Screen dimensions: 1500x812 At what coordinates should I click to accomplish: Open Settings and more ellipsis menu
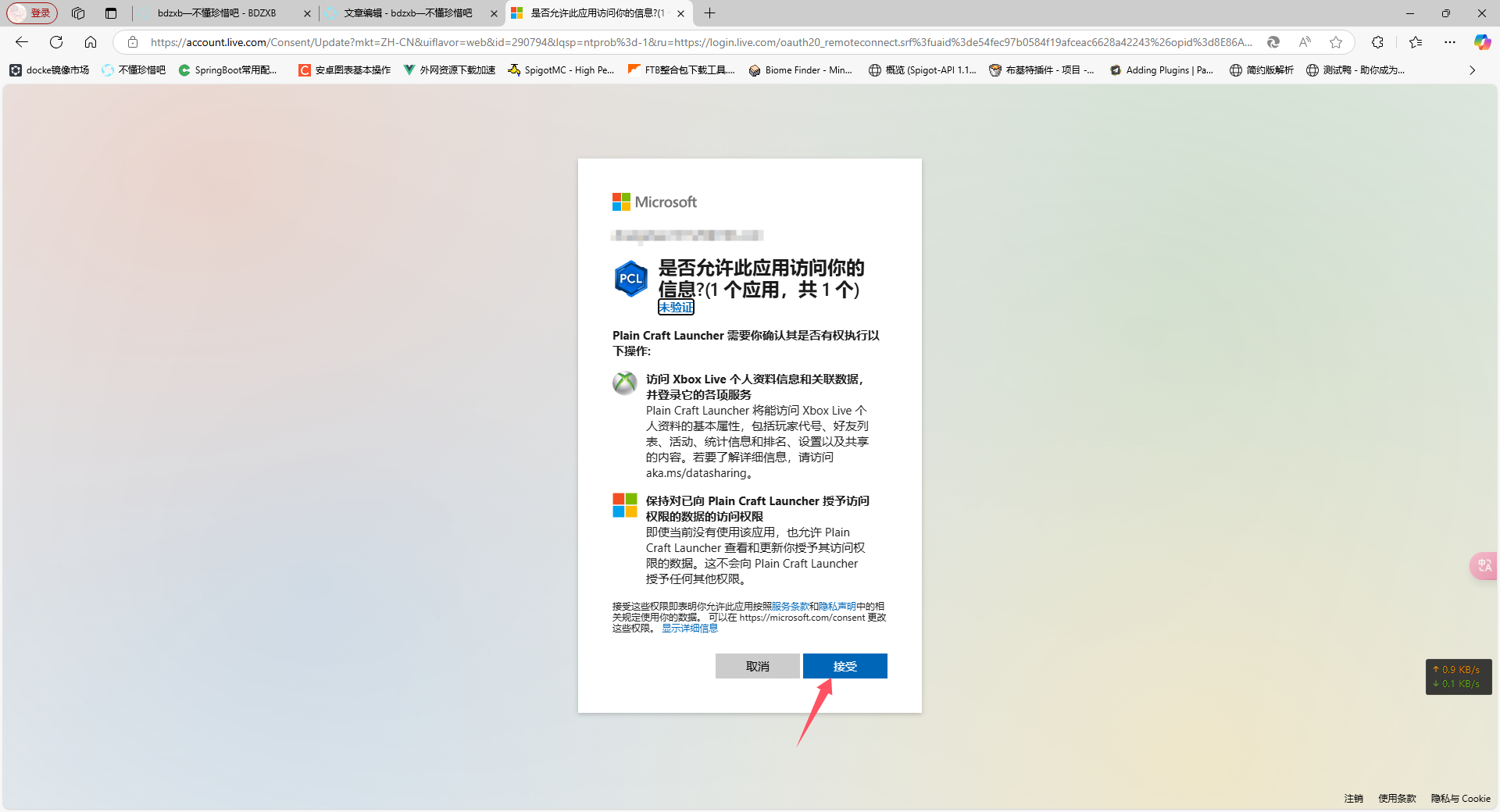1450,42
